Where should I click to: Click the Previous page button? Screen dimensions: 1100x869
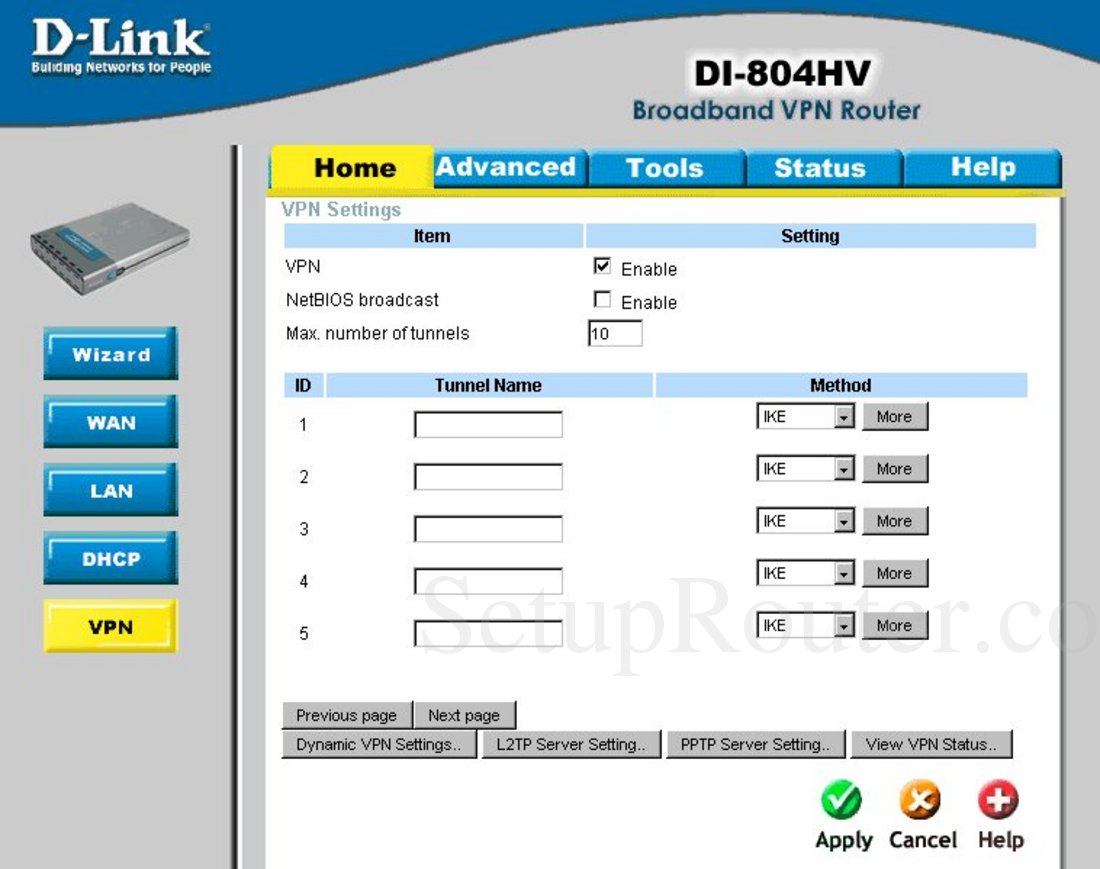click(347, 715)
